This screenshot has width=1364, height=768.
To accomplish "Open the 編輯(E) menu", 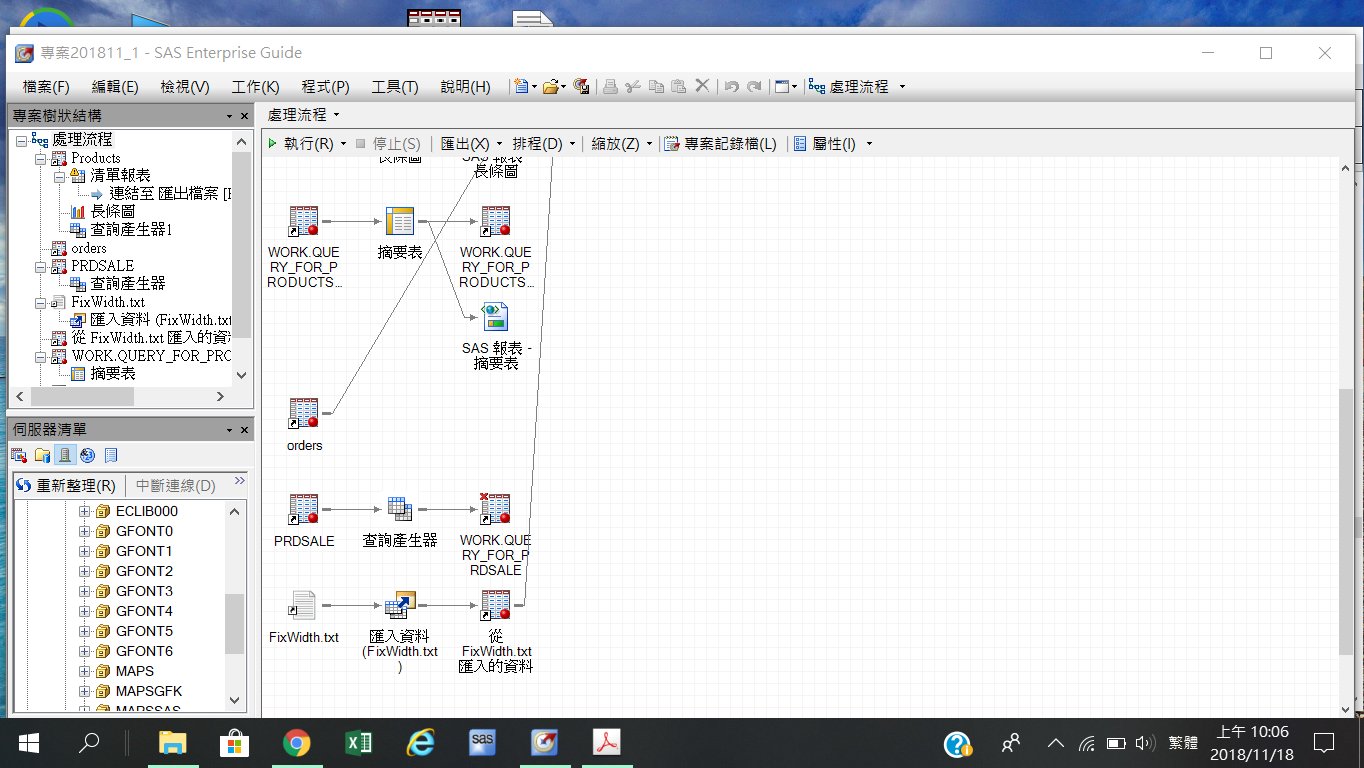I will tap(115, 87).
